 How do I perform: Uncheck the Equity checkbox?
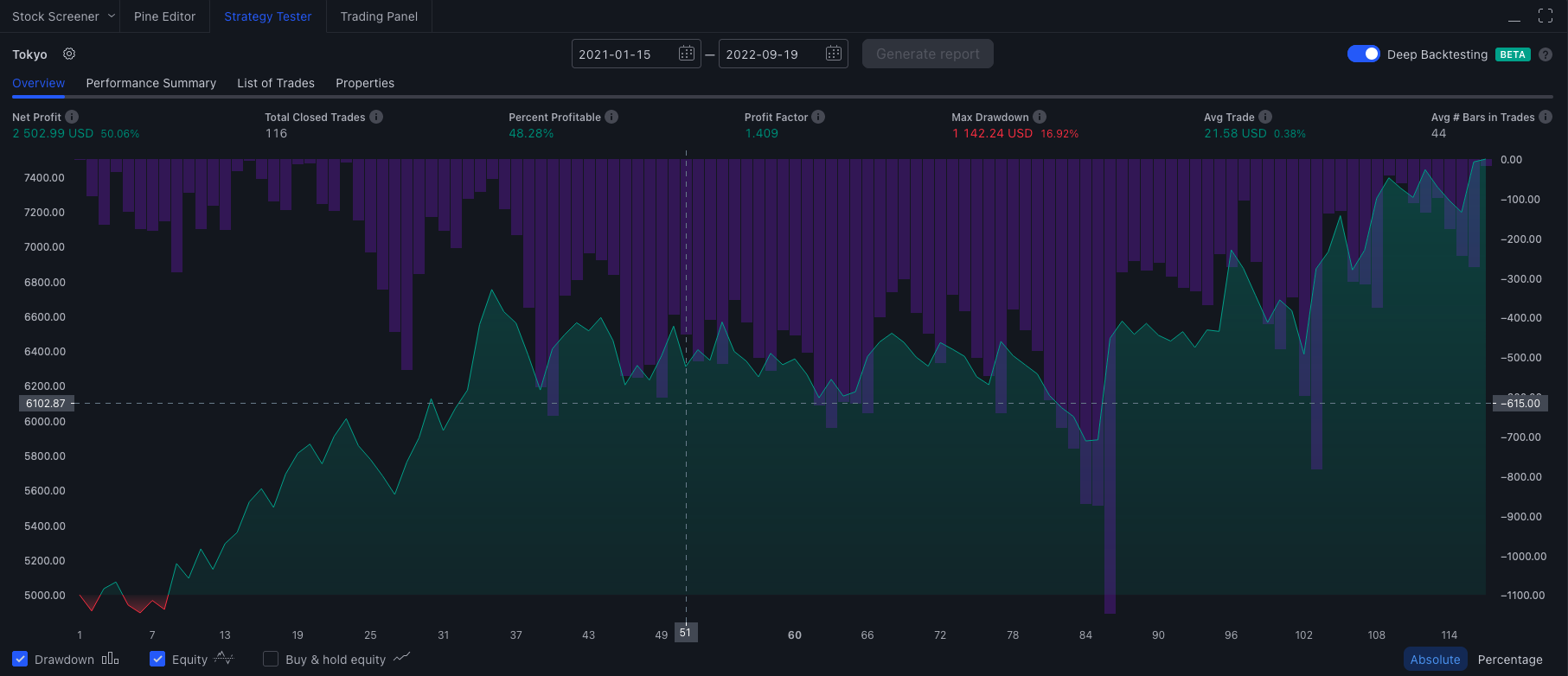(x=157, y=659)
